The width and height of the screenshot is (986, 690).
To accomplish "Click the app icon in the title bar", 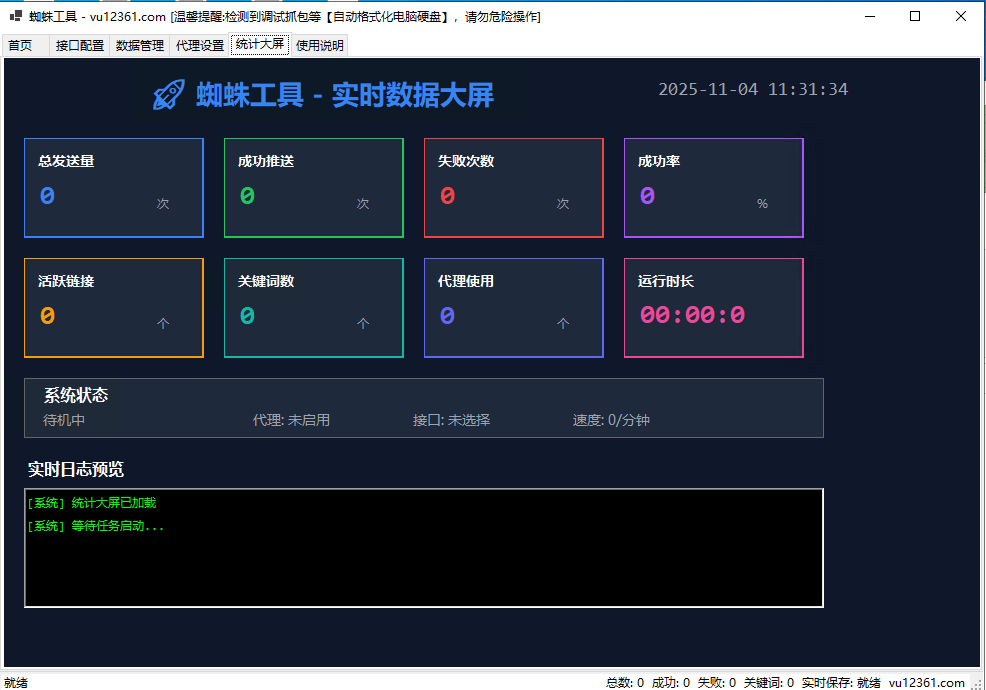I will pos(16,16).
